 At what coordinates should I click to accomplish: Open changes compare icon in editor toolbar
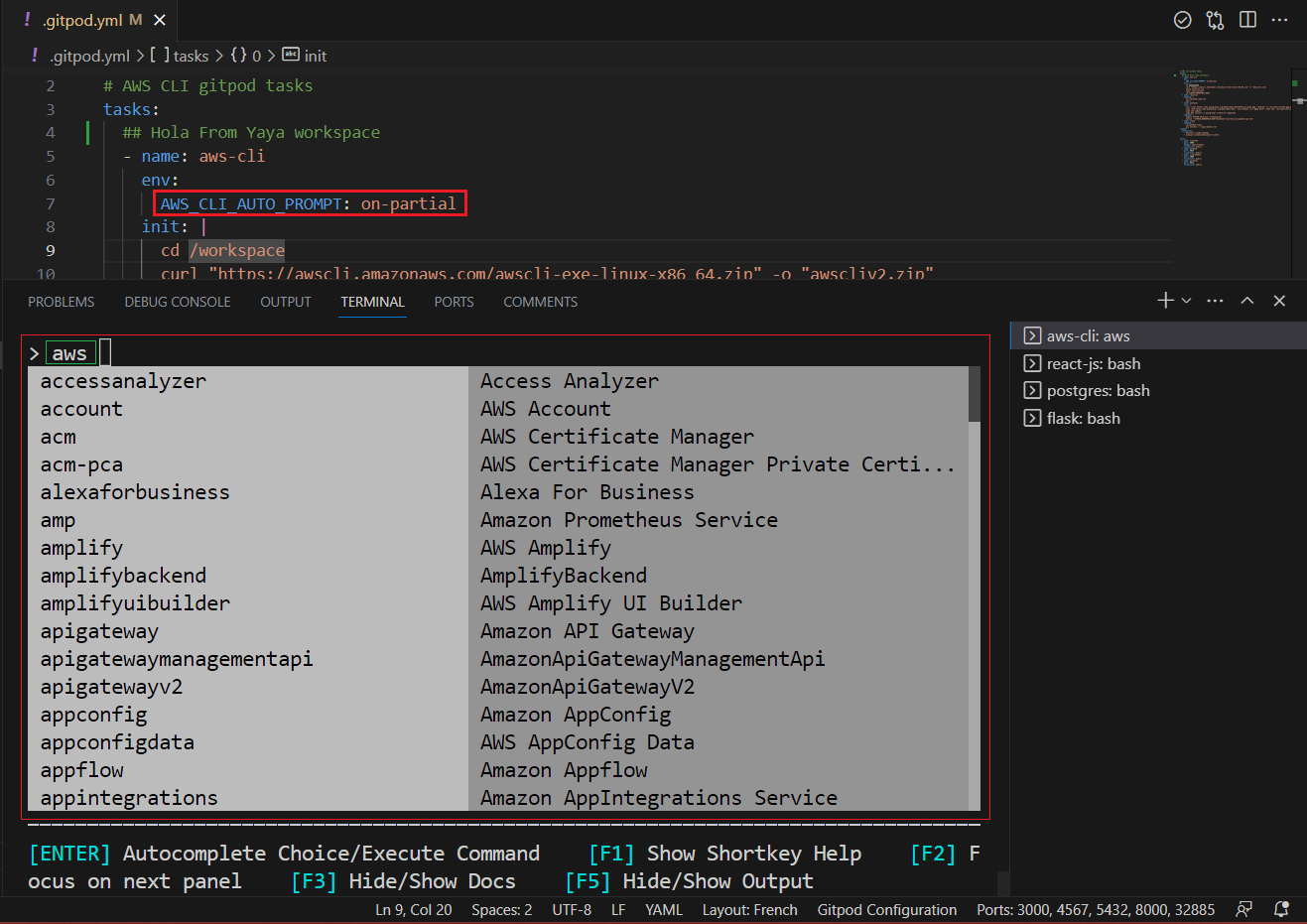click(1215, 20)
